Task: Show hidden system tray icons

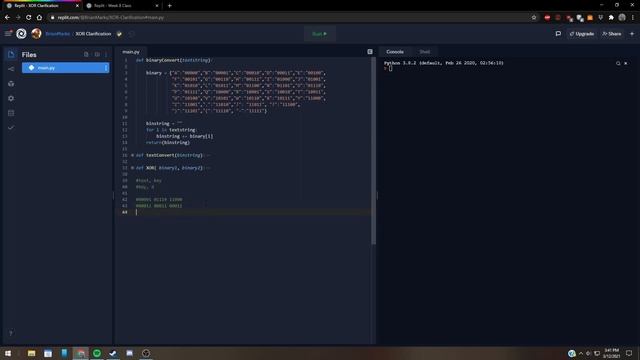Action: click(581, 353)
